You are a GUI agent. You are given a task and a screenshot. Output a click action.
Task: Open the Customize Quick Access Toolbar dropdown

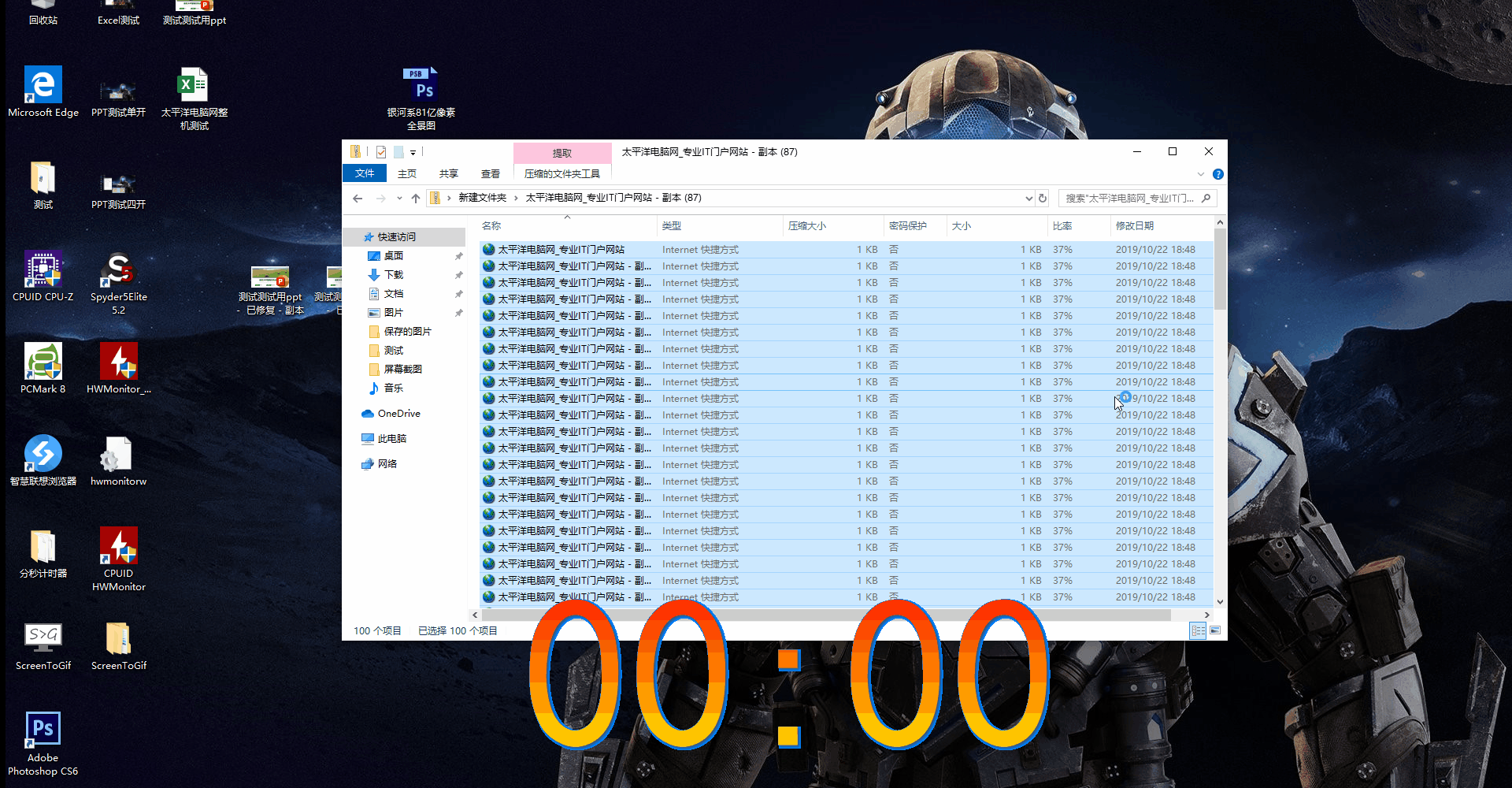[413, 153]
